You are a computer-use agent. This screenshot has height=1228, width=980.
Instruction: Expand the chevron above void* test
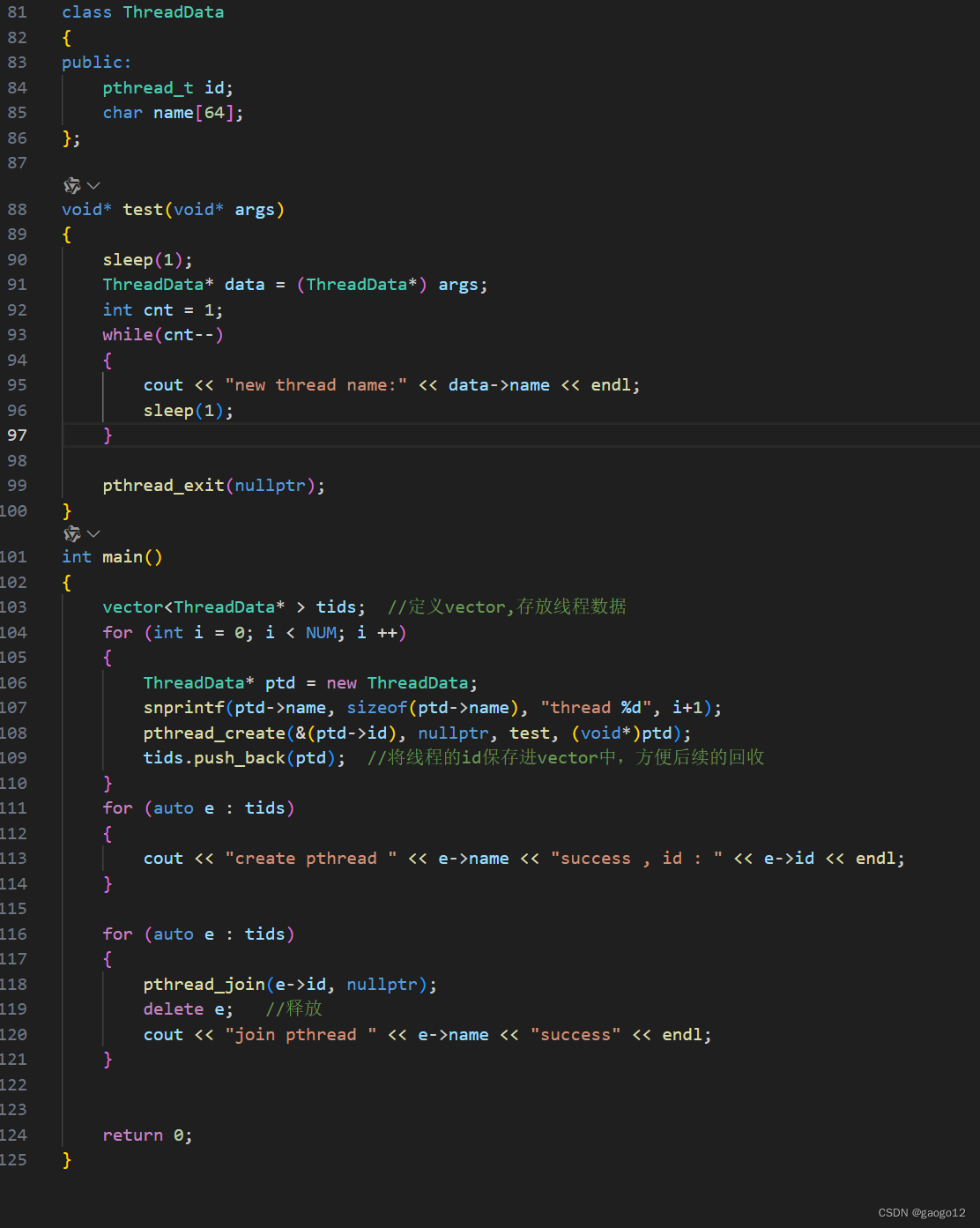pyautogui.click(x=93, y=185)
